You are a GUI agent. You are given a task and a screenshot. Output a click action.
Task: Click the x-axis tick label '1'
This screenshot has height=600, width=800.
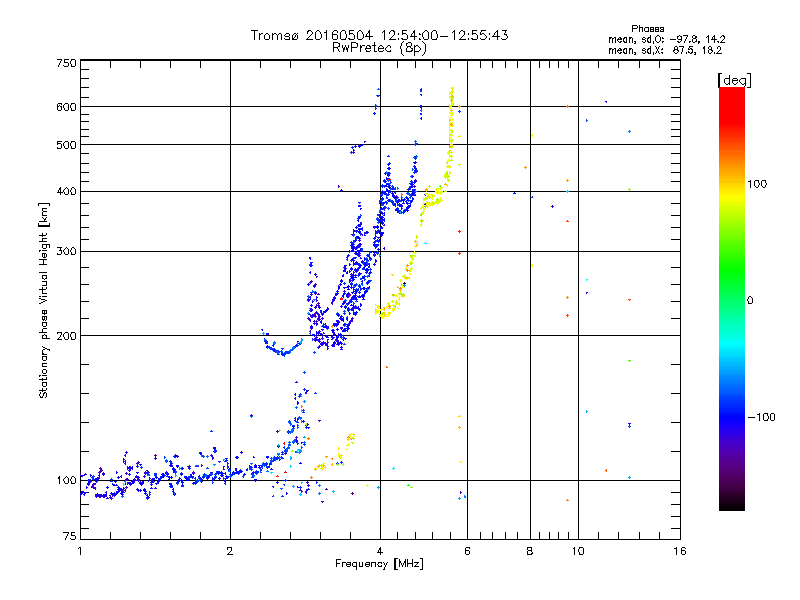[80, 551]
